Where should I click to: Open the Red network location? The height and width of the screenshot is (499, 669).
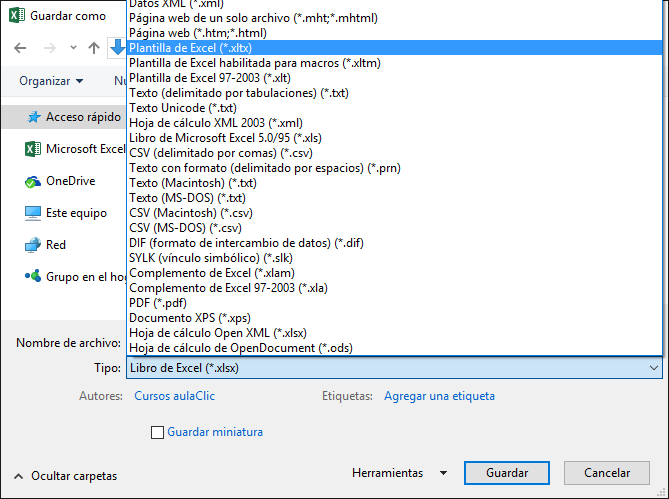pyautogui.click(x=55, y=245)
